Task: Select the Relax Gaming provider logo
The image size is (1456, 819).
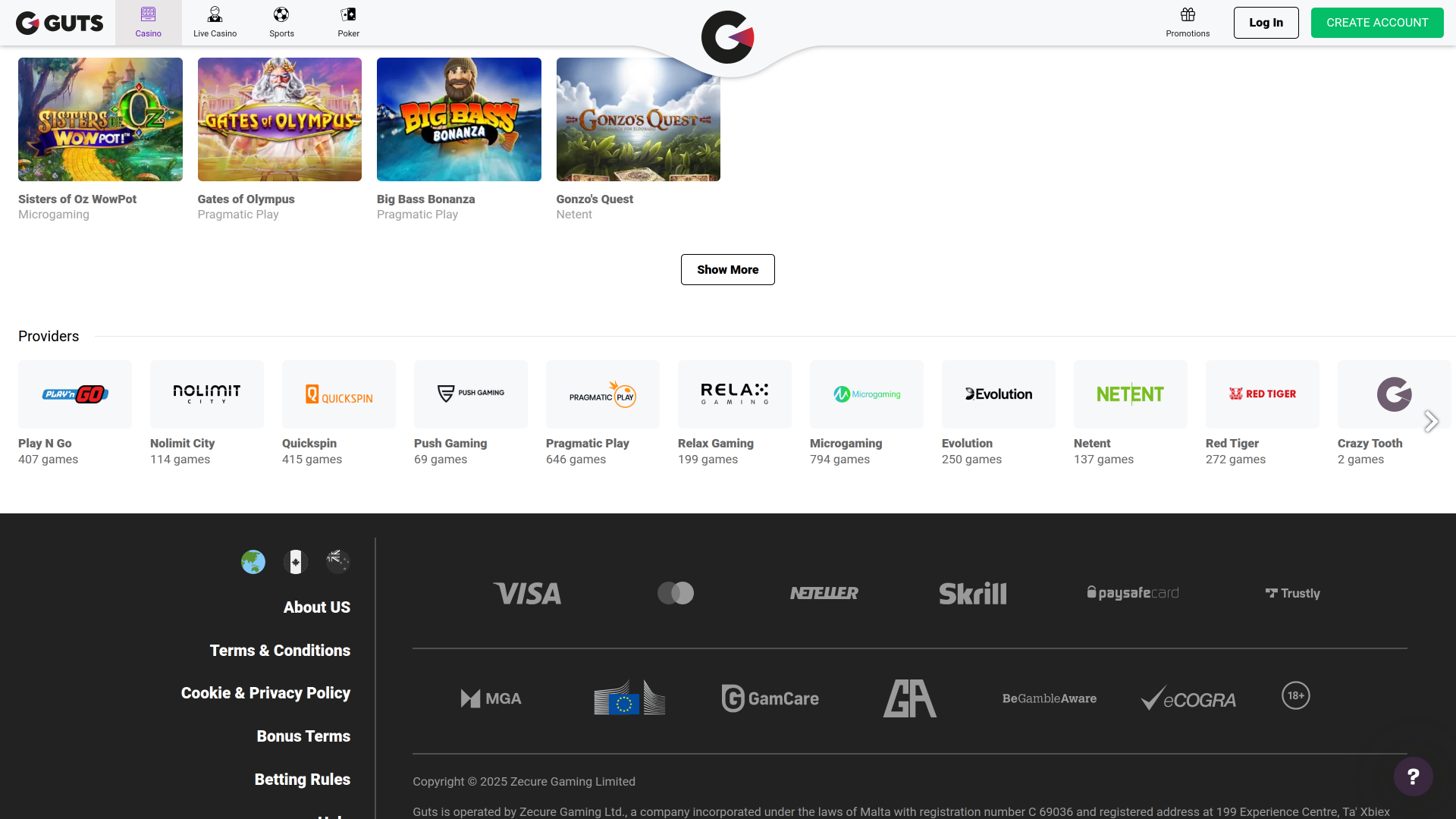Action: (x=734, y=394)
